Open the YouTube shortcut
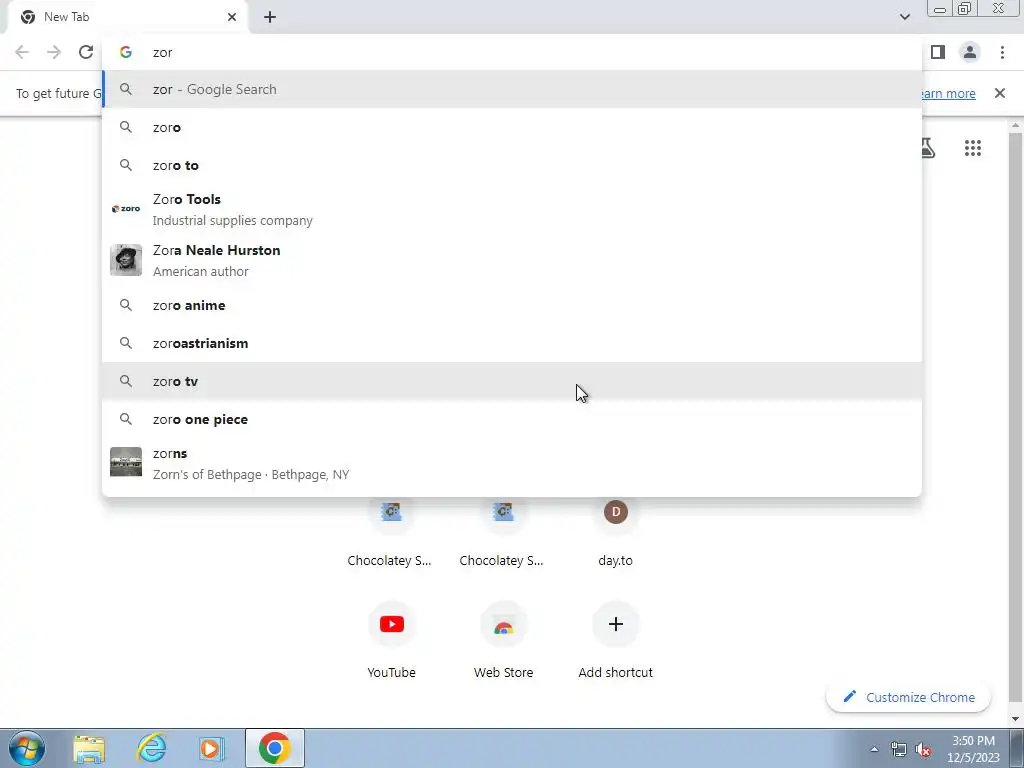 tap(391, 641)
